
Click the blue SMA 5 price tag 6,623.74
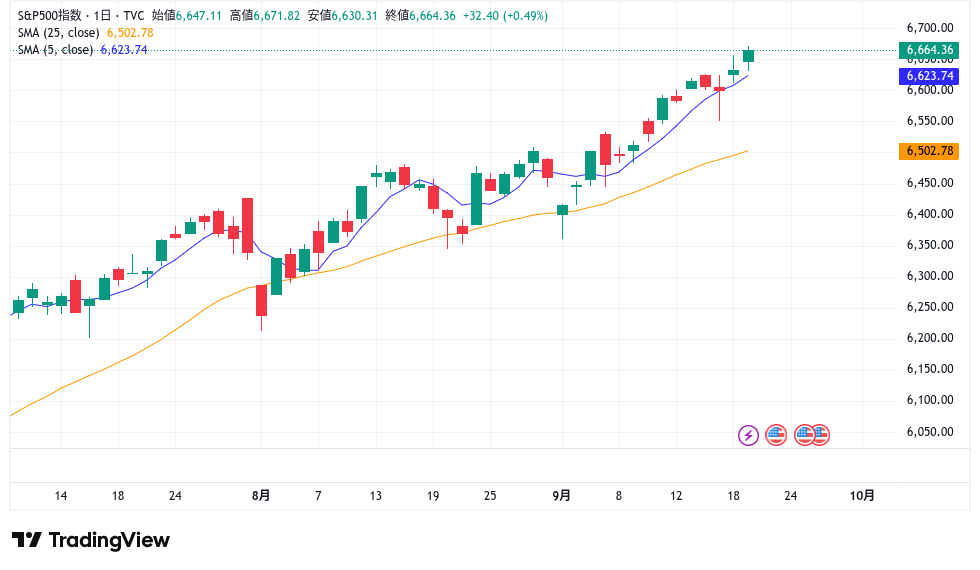[x=929, y=76]
